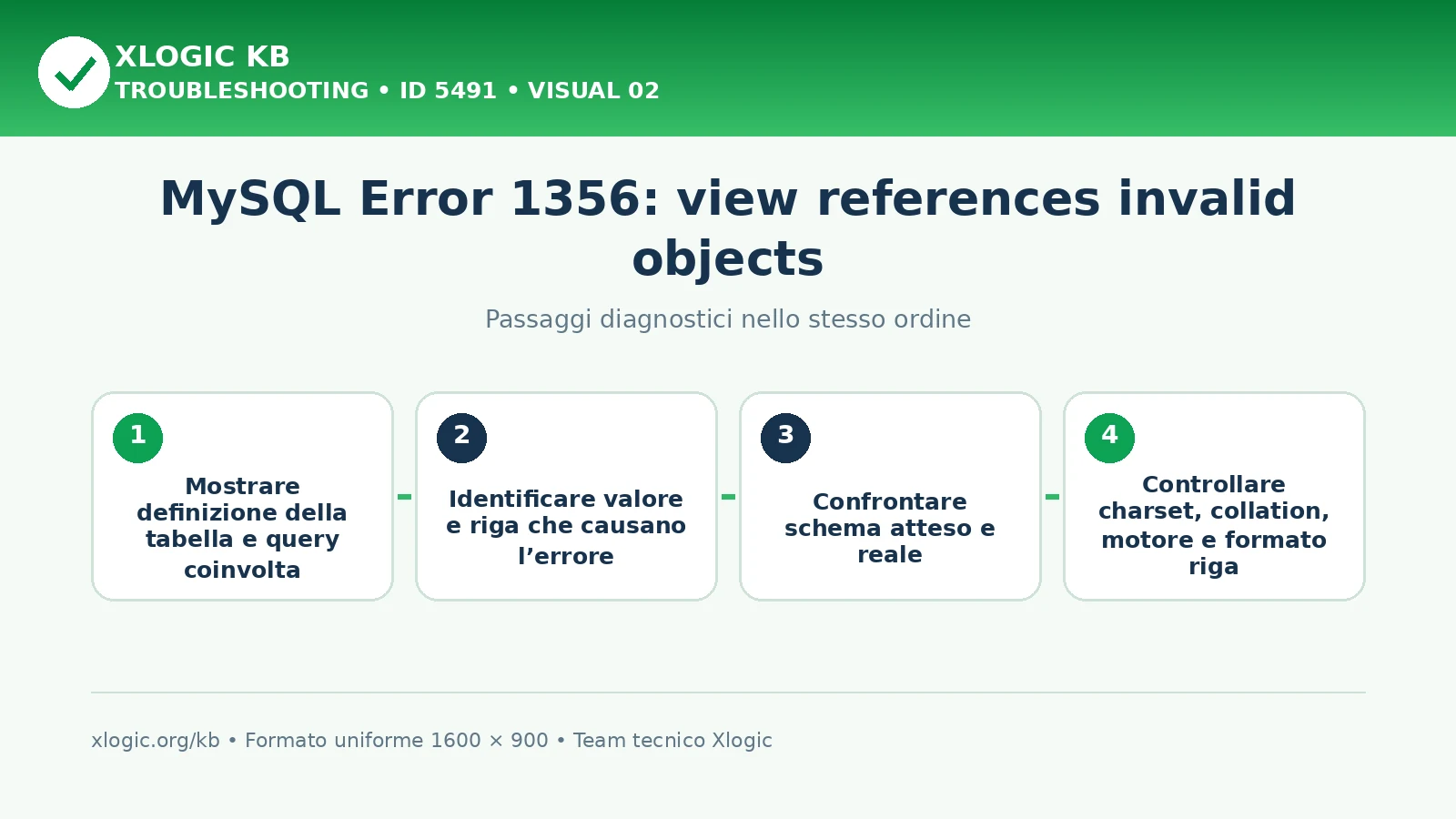Click the green step 1 badge
Viewport: 1456px width, 819px height.
click(x=137, y=438)
